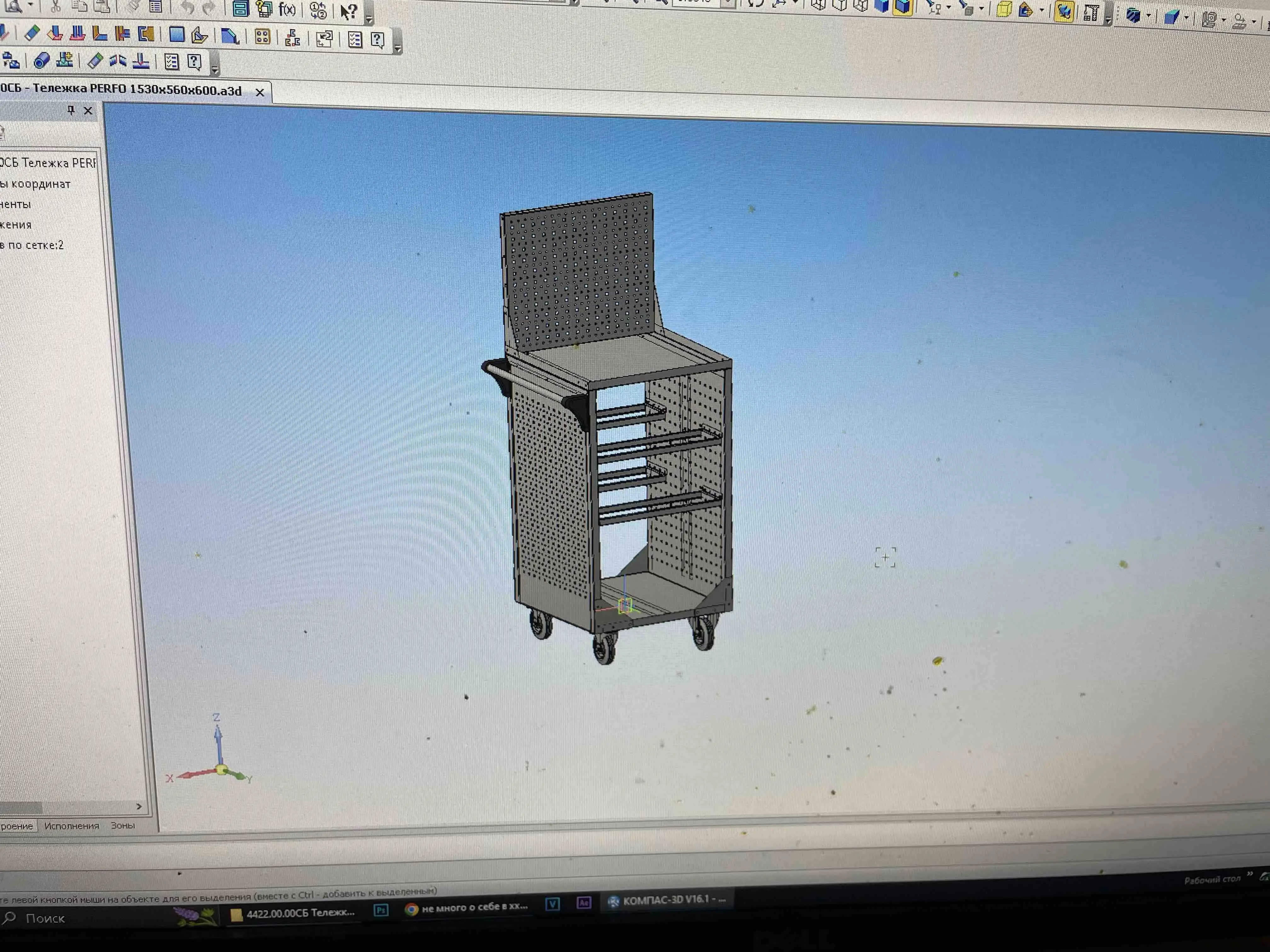The width and height of the screenshot is (1270, 952).
Task: Enable wireframe display mode
Action: tap(818, 5)
